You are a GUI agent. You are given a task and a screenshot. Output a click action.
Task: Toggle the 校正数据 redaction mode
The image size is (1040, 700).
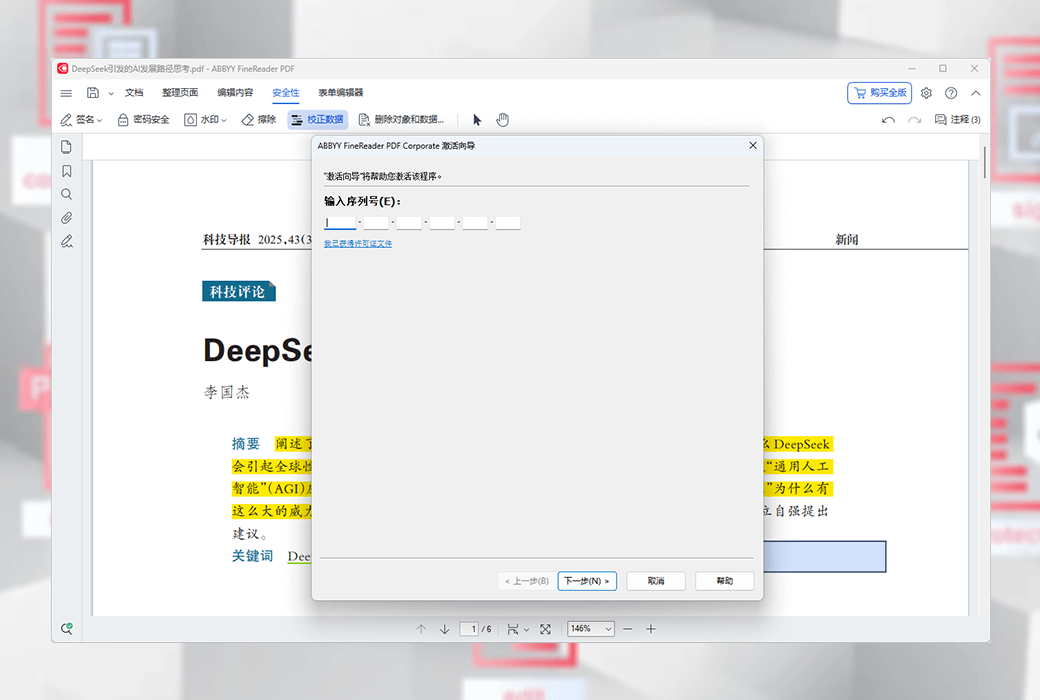point(317,120)
